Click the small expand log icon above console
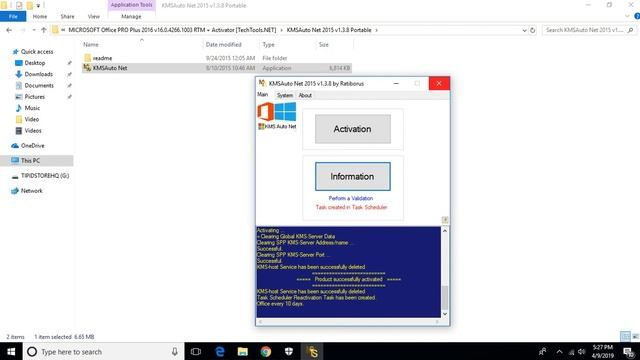Image resolution: width=640 pixels, height=360 pixels. click(x=445, y=220)
